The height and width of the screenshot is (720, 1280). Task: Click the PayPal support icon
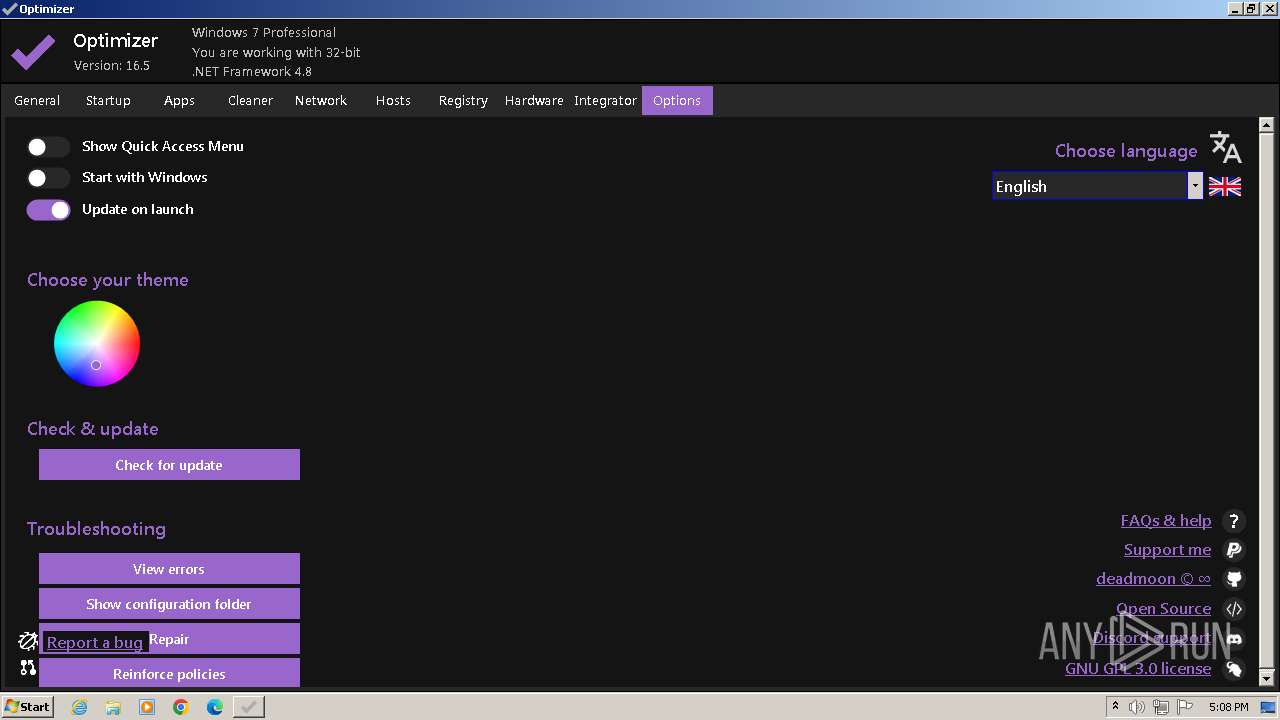click(1234, 550)
